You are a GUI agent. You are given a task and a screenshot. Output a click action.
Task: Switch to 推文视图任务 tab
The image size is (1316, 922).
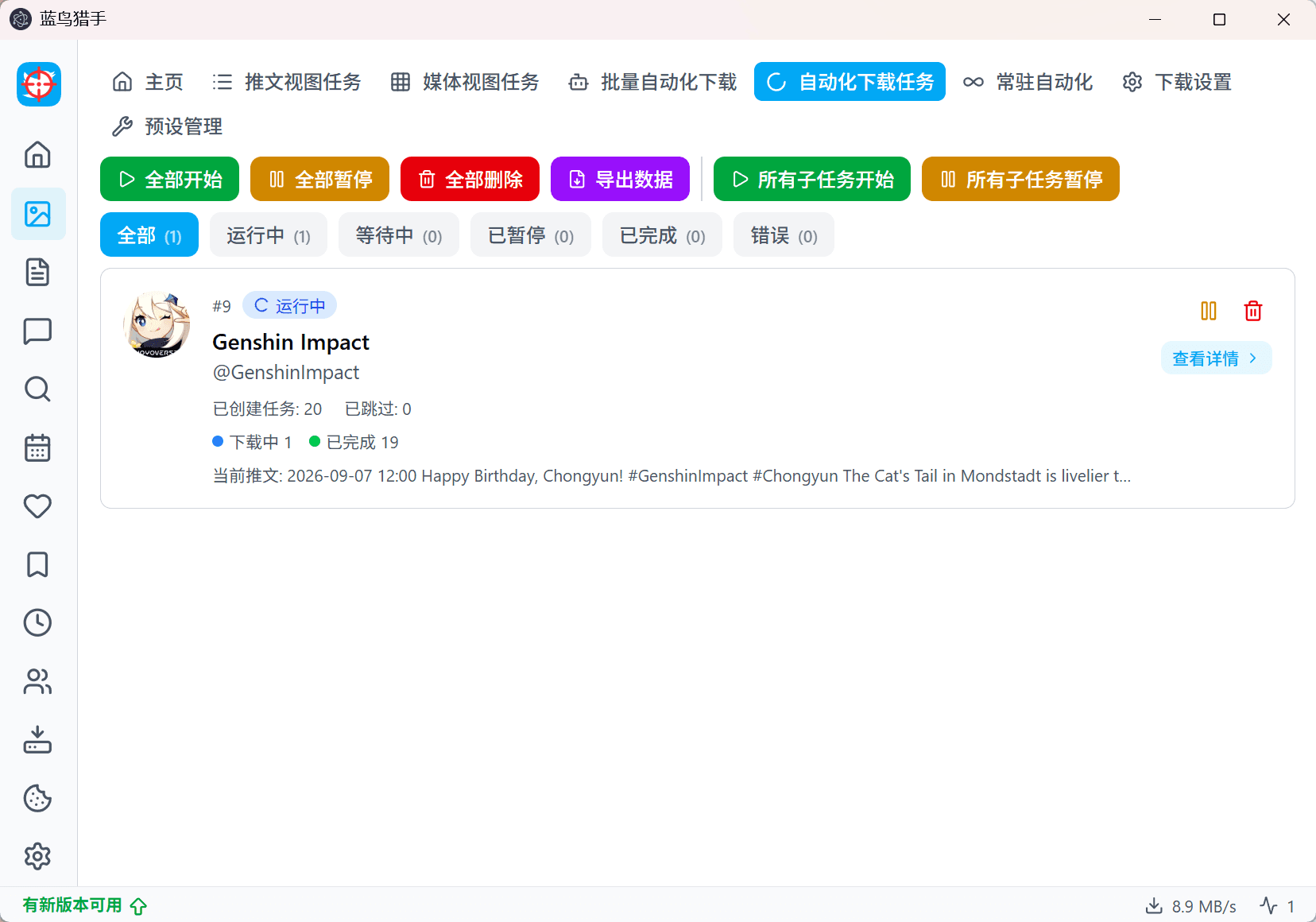[x=287, y=82]
